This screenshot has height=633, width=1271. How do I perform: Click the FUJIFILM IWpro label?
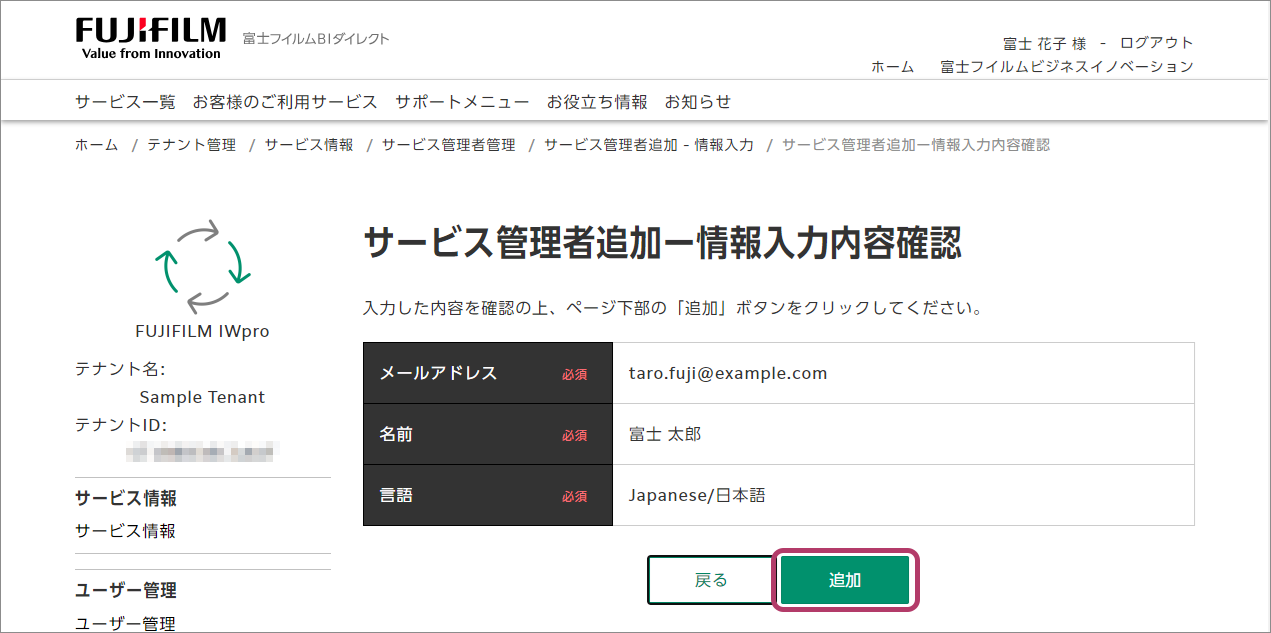pos(202,331)
